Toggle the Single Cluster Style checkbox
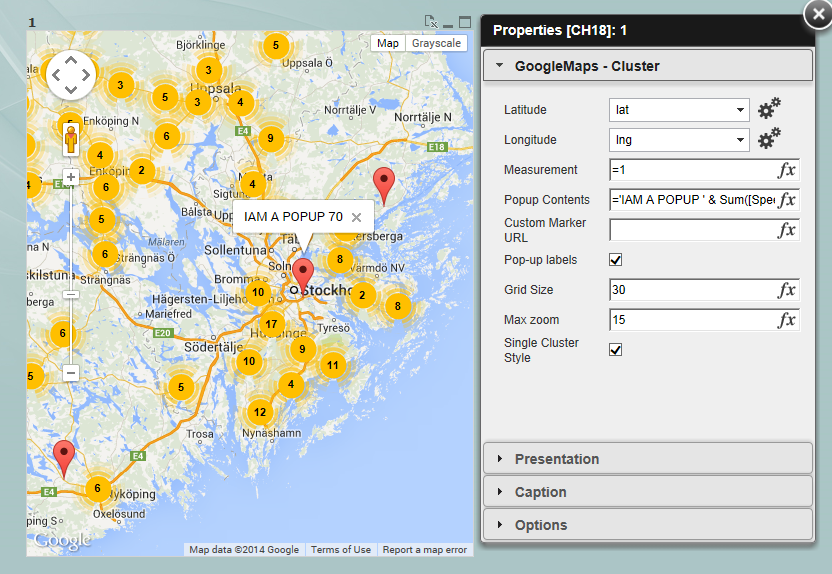The width and height of the screenshot is (832, 574). 616,350
